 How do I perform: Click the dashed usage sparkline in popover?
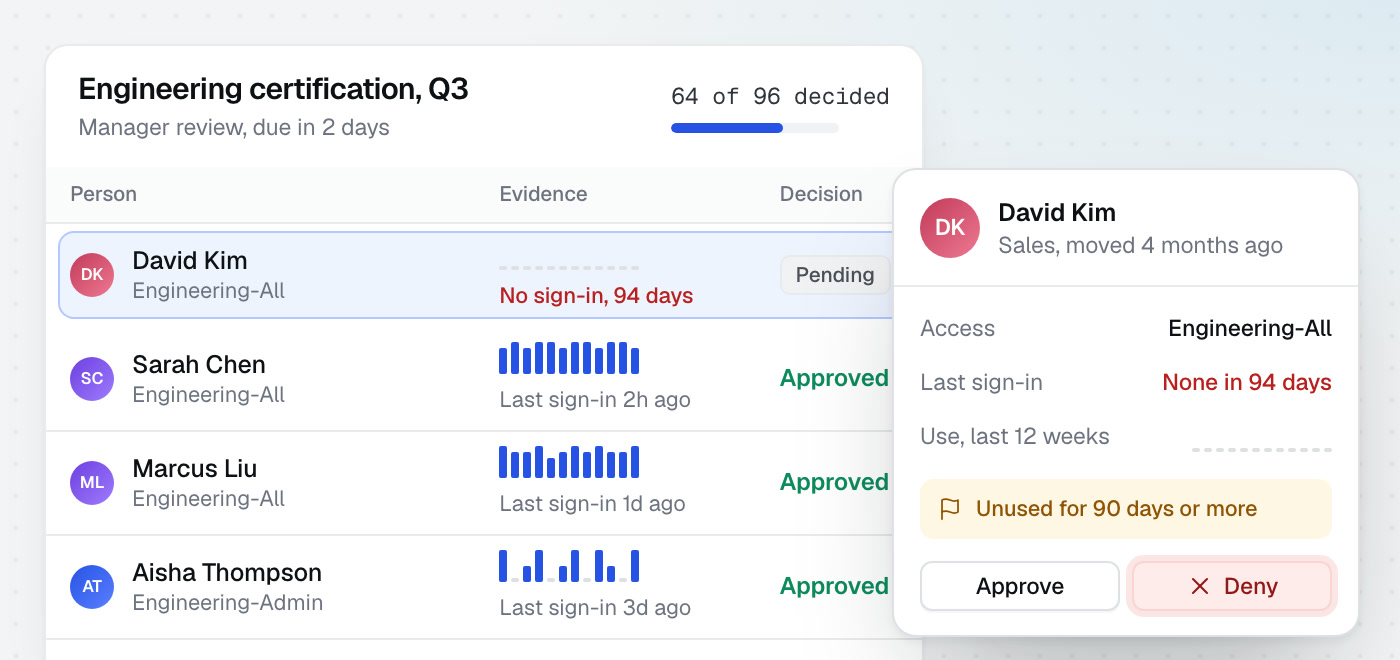1262,450
